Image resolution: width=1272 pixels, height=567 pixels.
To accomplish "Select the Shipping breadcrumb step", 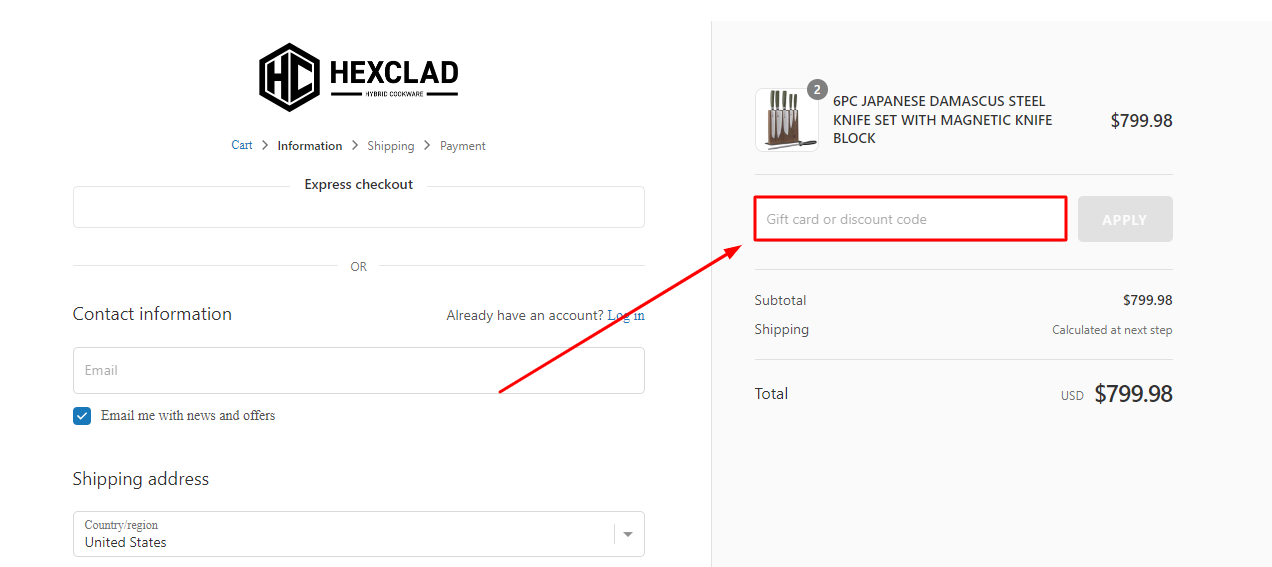I will point(390,146).
